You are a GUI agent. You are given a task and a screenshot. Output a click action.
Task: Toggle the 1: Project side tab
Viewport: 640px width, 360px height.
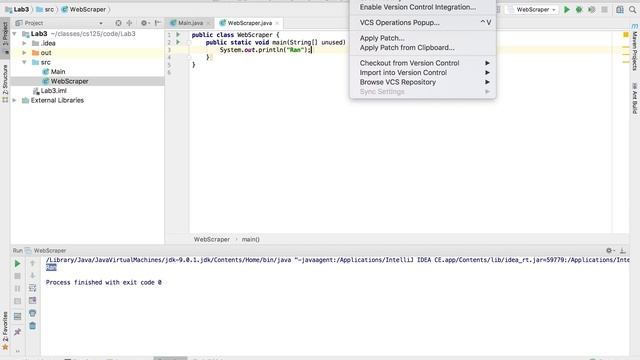(5, 37)
